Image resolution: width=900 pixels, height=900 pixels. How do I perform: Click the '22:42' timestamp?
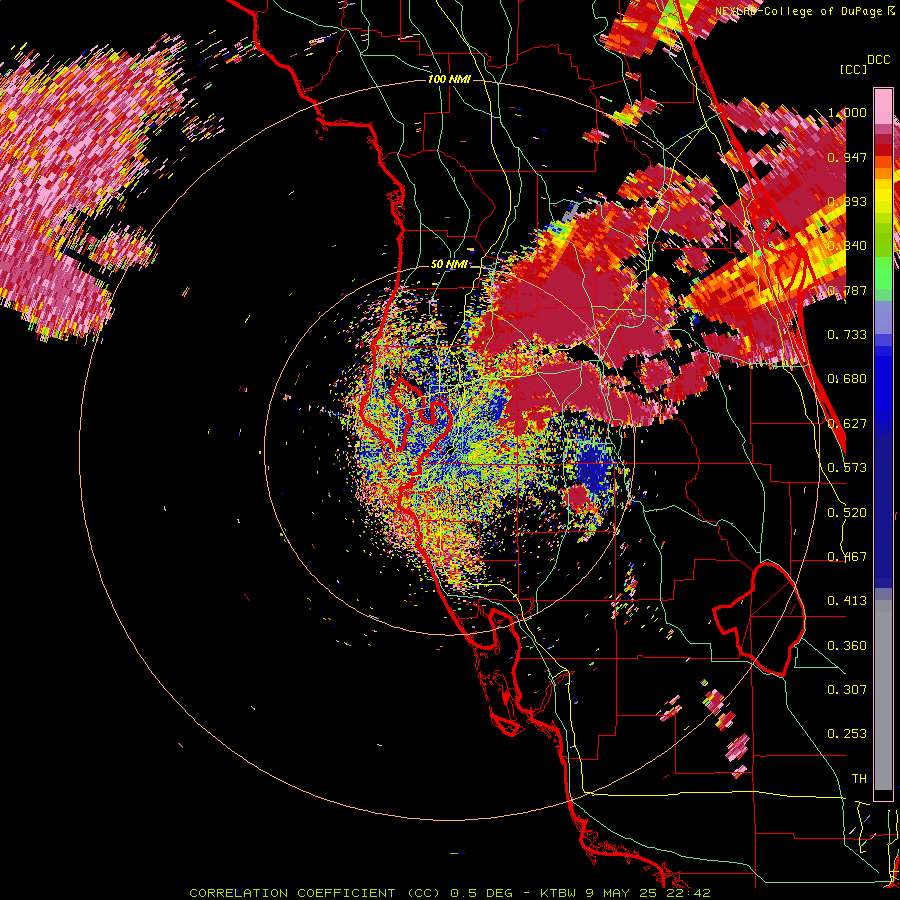pos(688,893)
